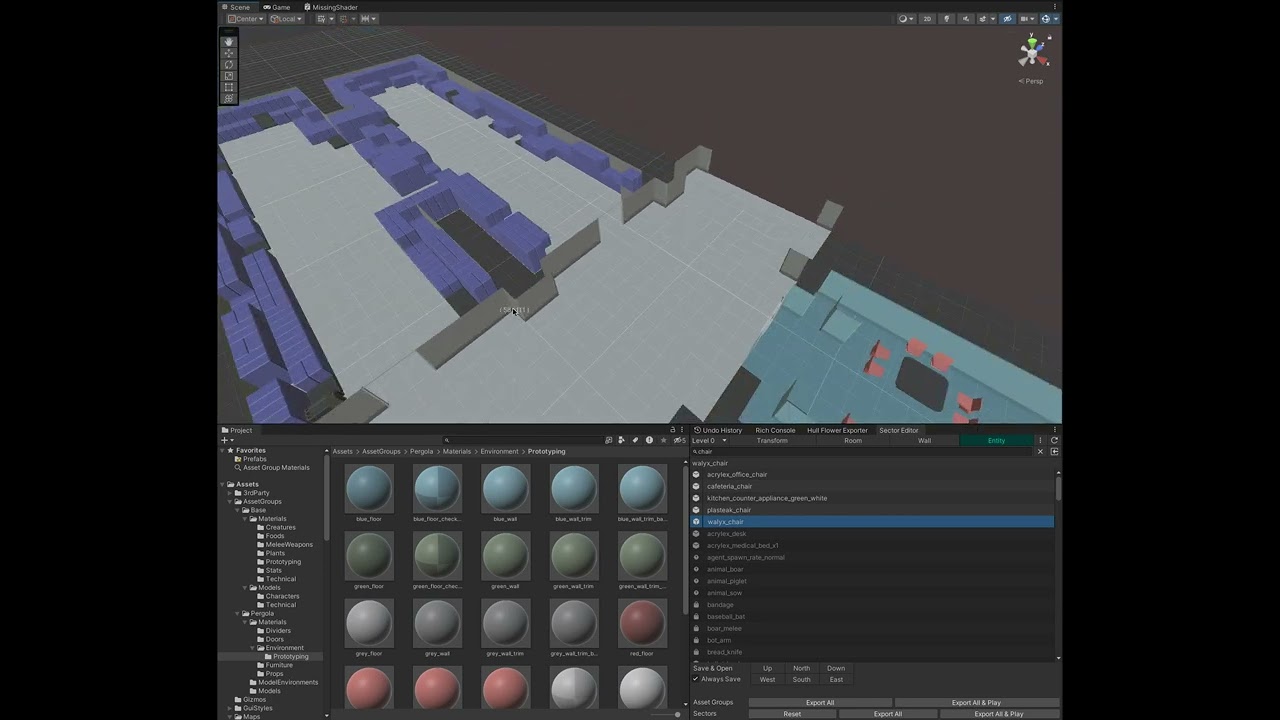Click the chair search field in Sector Editor

(862, 452)
